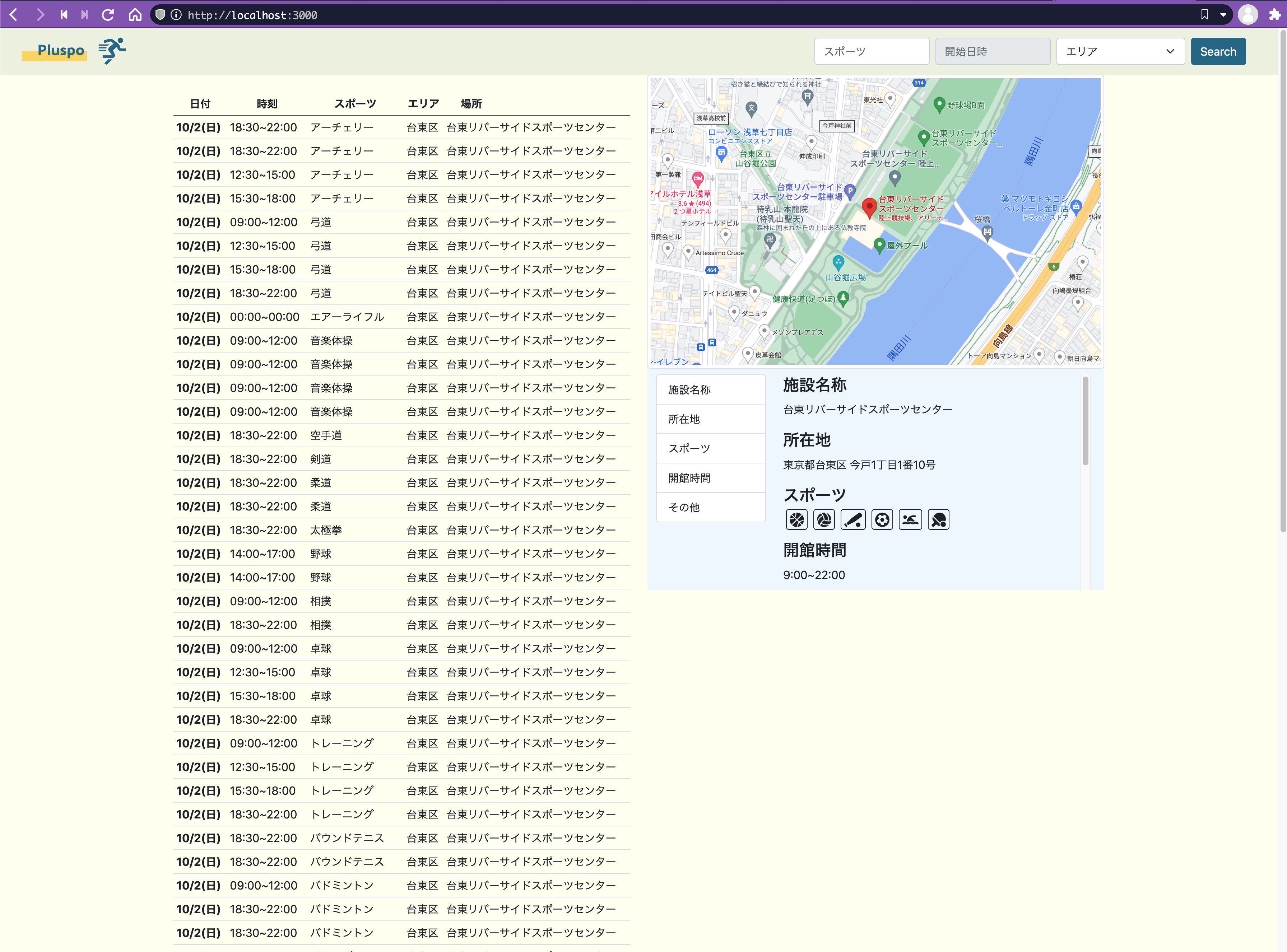Click the baseball bat sport icon
This screenshot has width=1287, height=952.
click(853, 519)
